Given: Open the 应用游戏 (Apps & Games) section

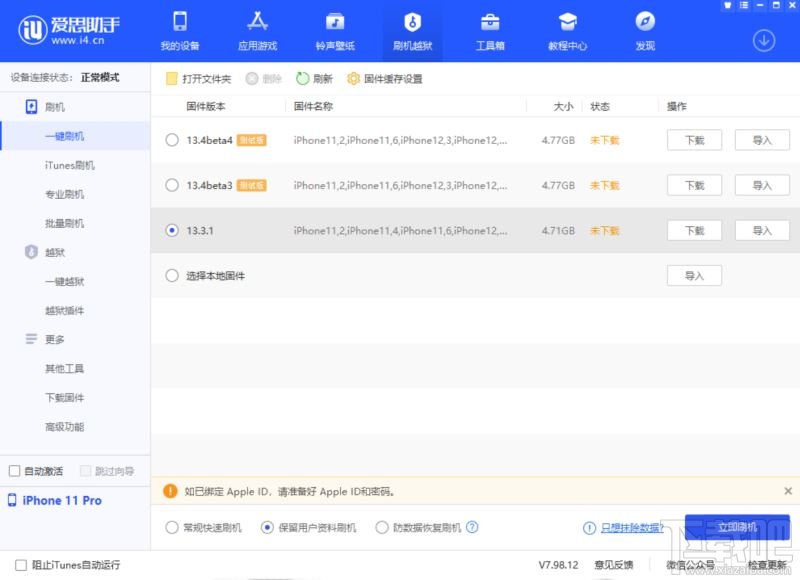Looking at the screenshot, I should pyautogui.click(x=258, y=30).
